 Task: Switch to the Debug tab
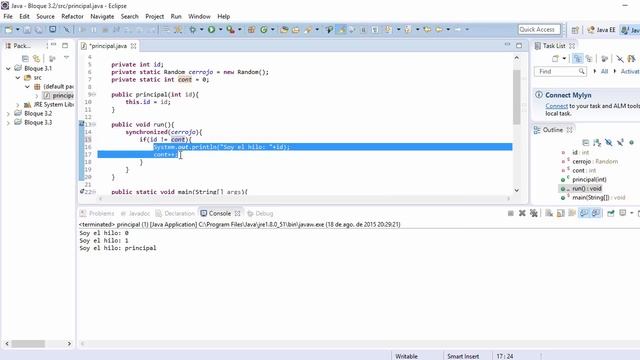[260, 213]
